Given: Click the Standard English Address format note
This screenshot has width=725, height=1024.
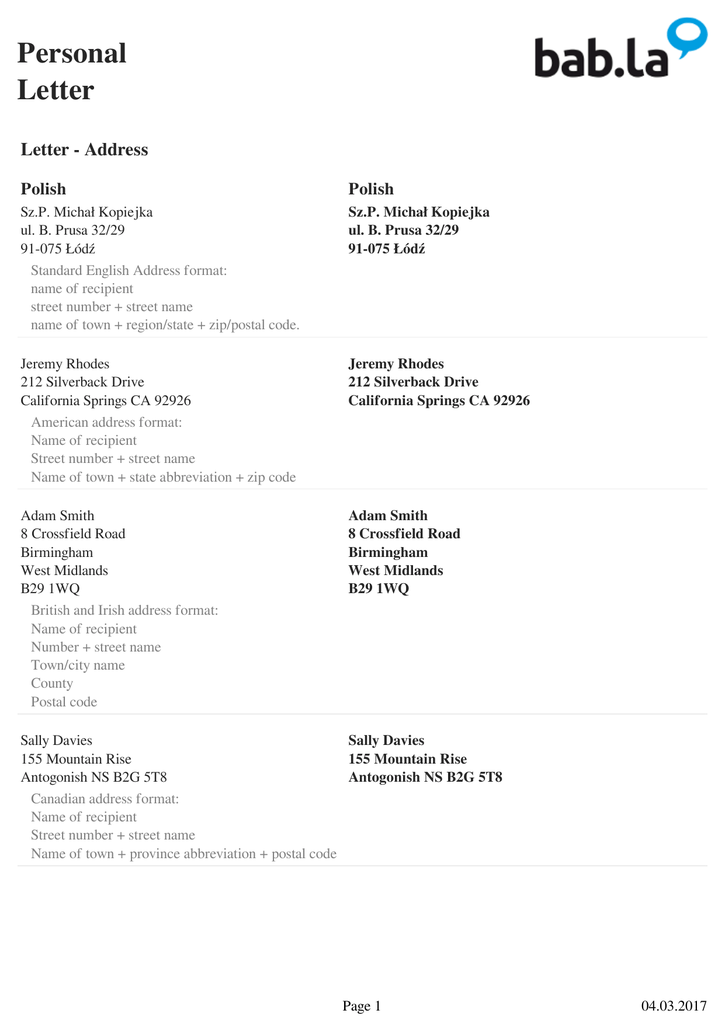Looking at the screenshot, I should [x=129, y=271].
